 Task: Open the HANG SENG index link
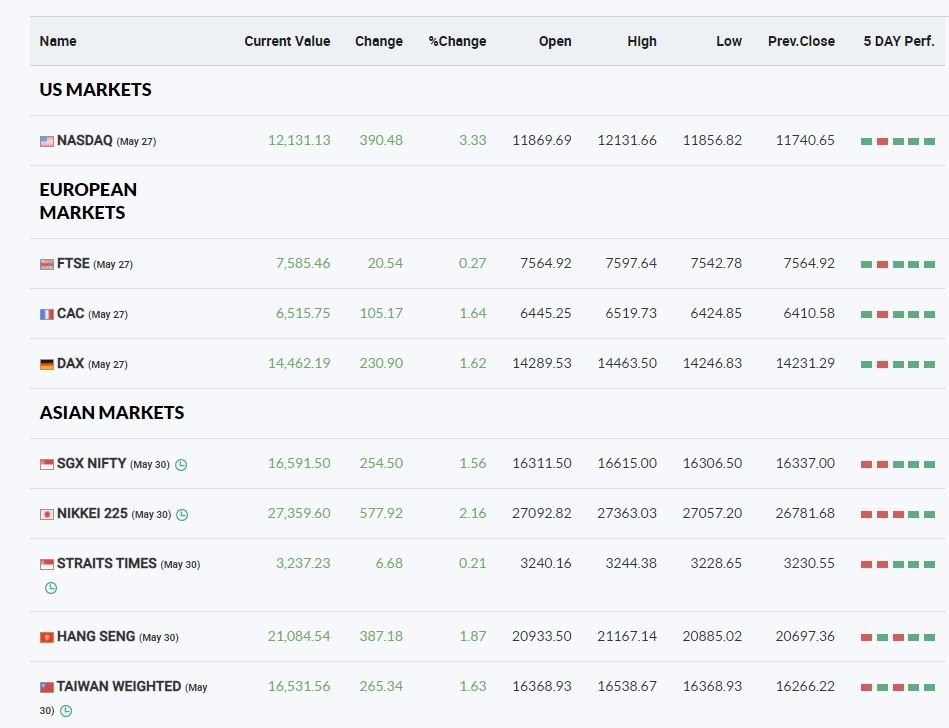coord(96,636)
